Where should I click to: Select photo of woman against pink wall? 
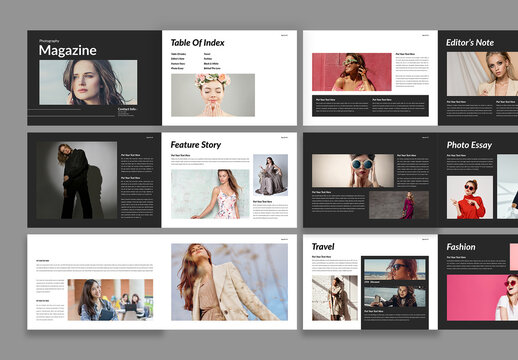pos(352,72)
